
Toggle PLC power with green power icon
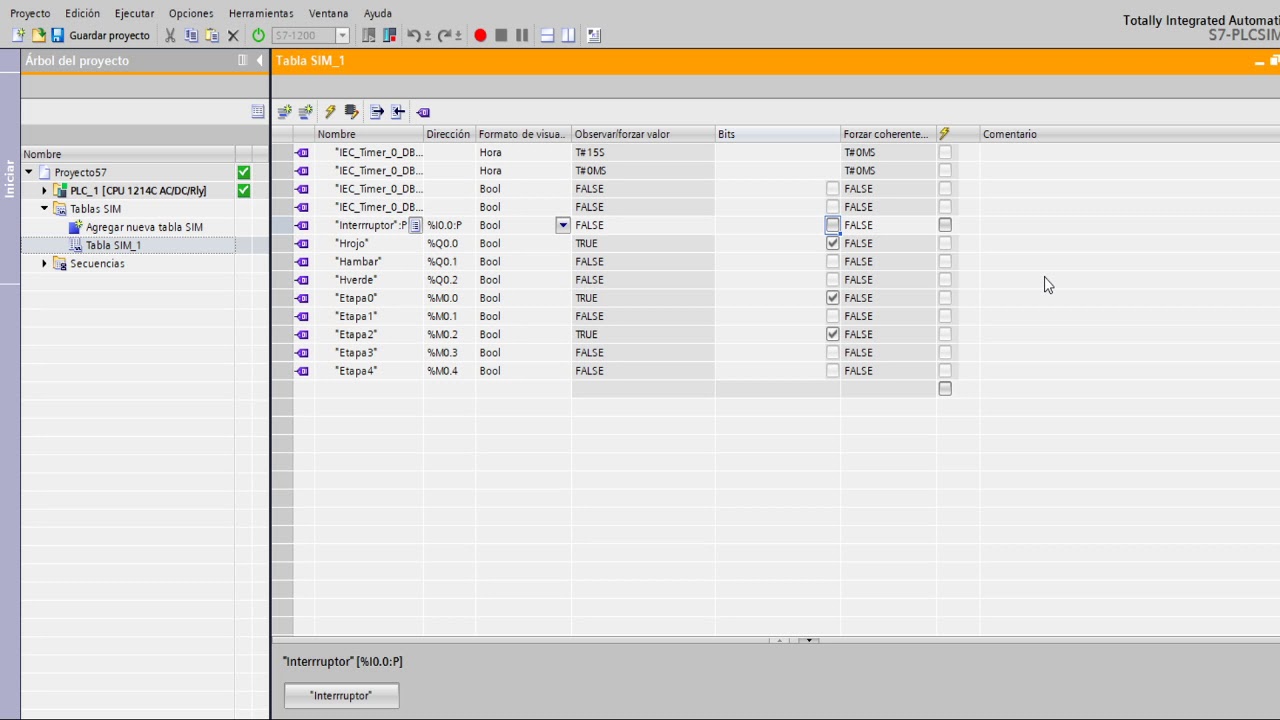(258, 35)
